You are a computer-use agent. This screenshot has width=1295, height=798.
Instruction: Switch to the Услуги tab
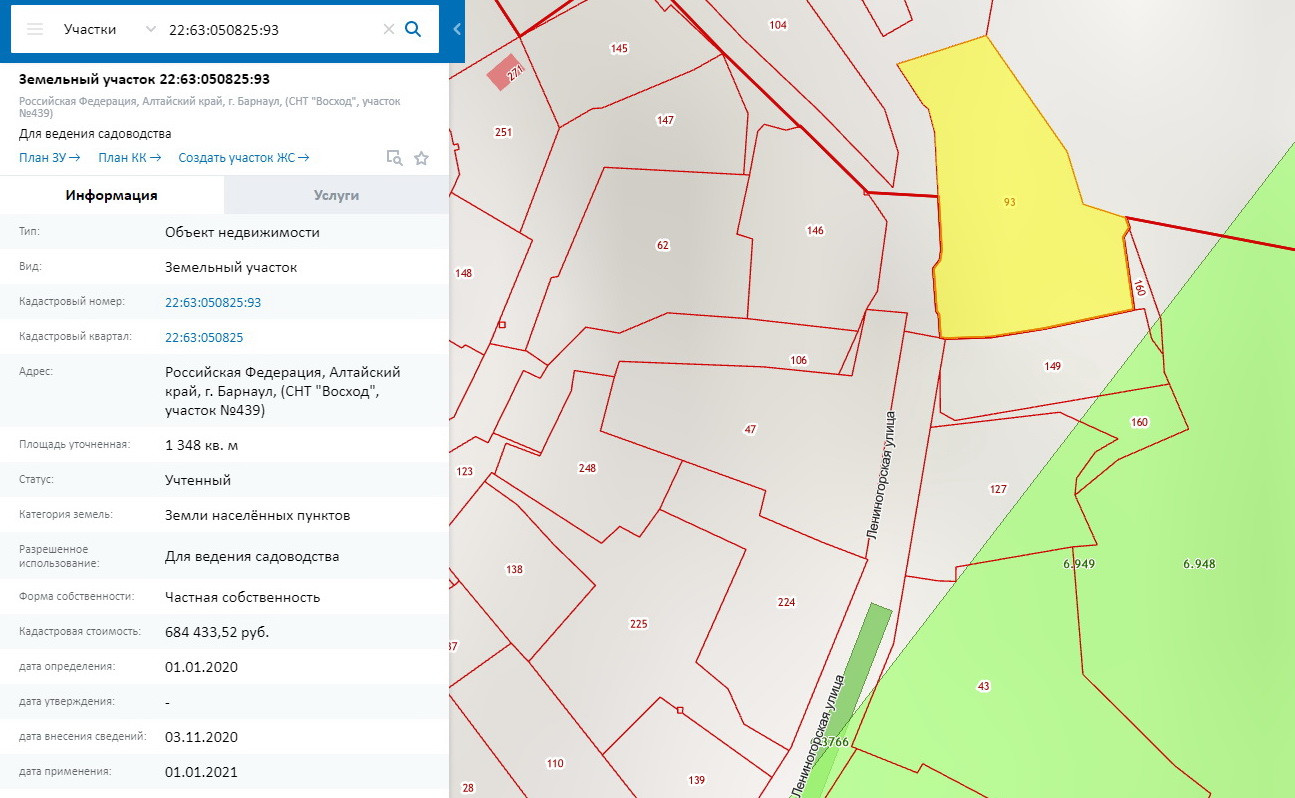pyautogui.click(x=336, y=195)
